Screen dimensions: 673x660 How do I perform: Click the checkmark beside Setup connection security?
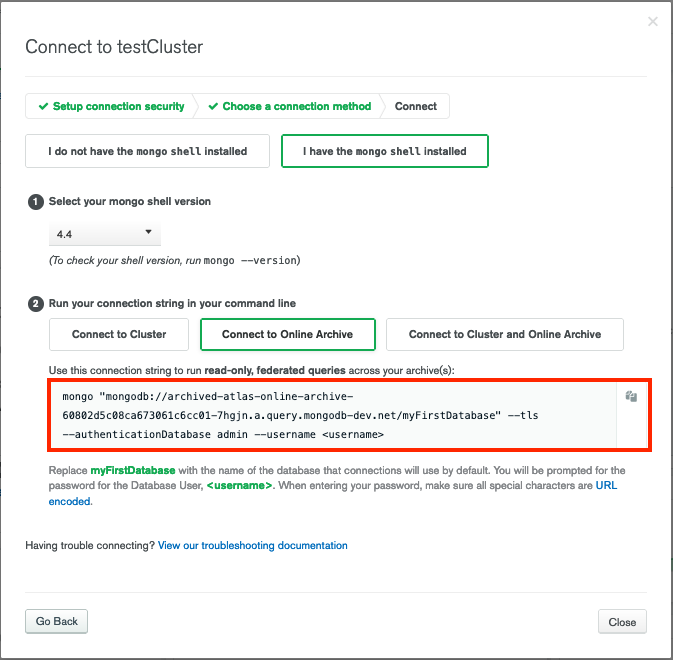[43, 106]
